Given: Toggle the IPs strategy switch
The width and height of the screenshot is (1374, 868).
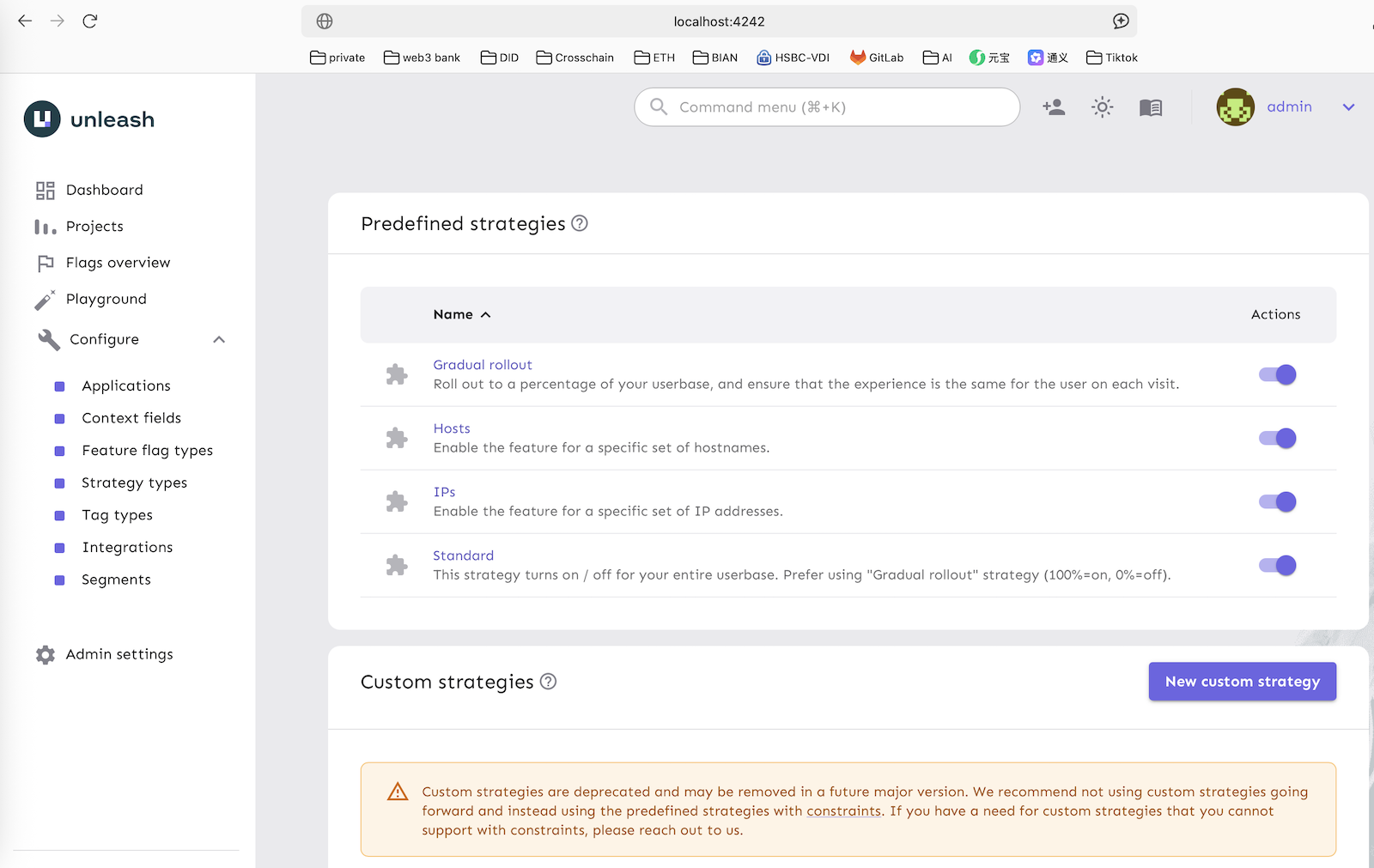Looking at the screenshot, I should click(x=1277, y=502).
